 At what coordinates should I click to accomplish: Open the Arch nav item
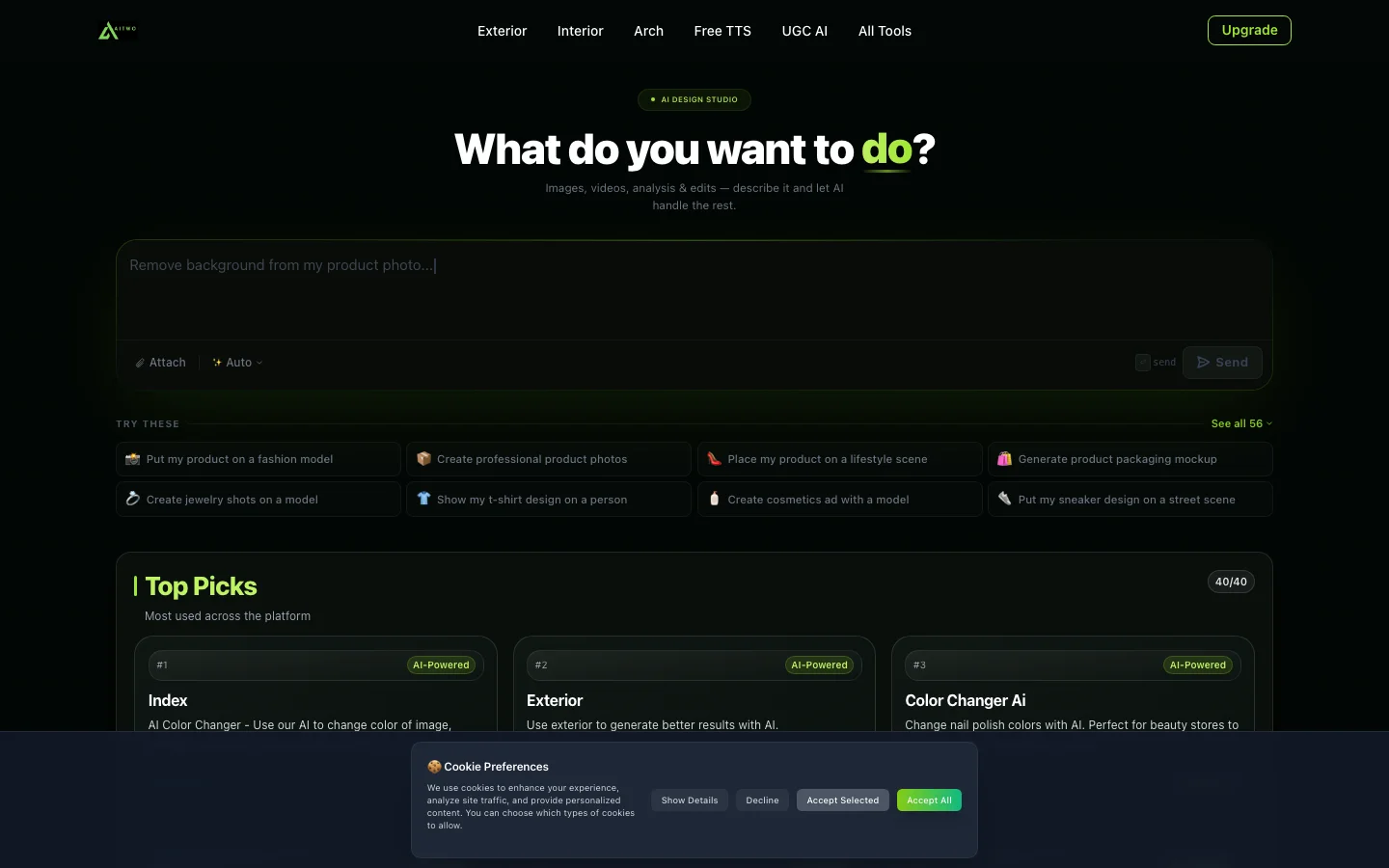(648, 31)
